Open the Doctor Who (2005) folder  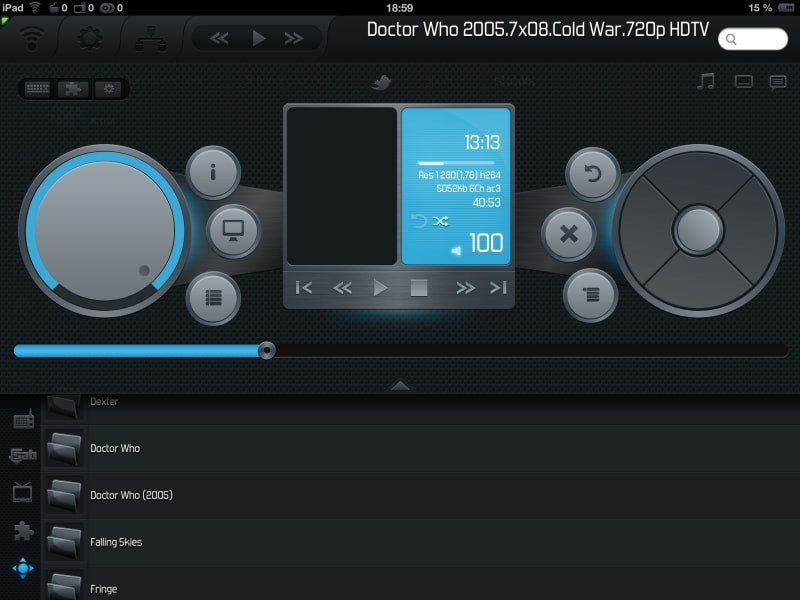[421, 495]
